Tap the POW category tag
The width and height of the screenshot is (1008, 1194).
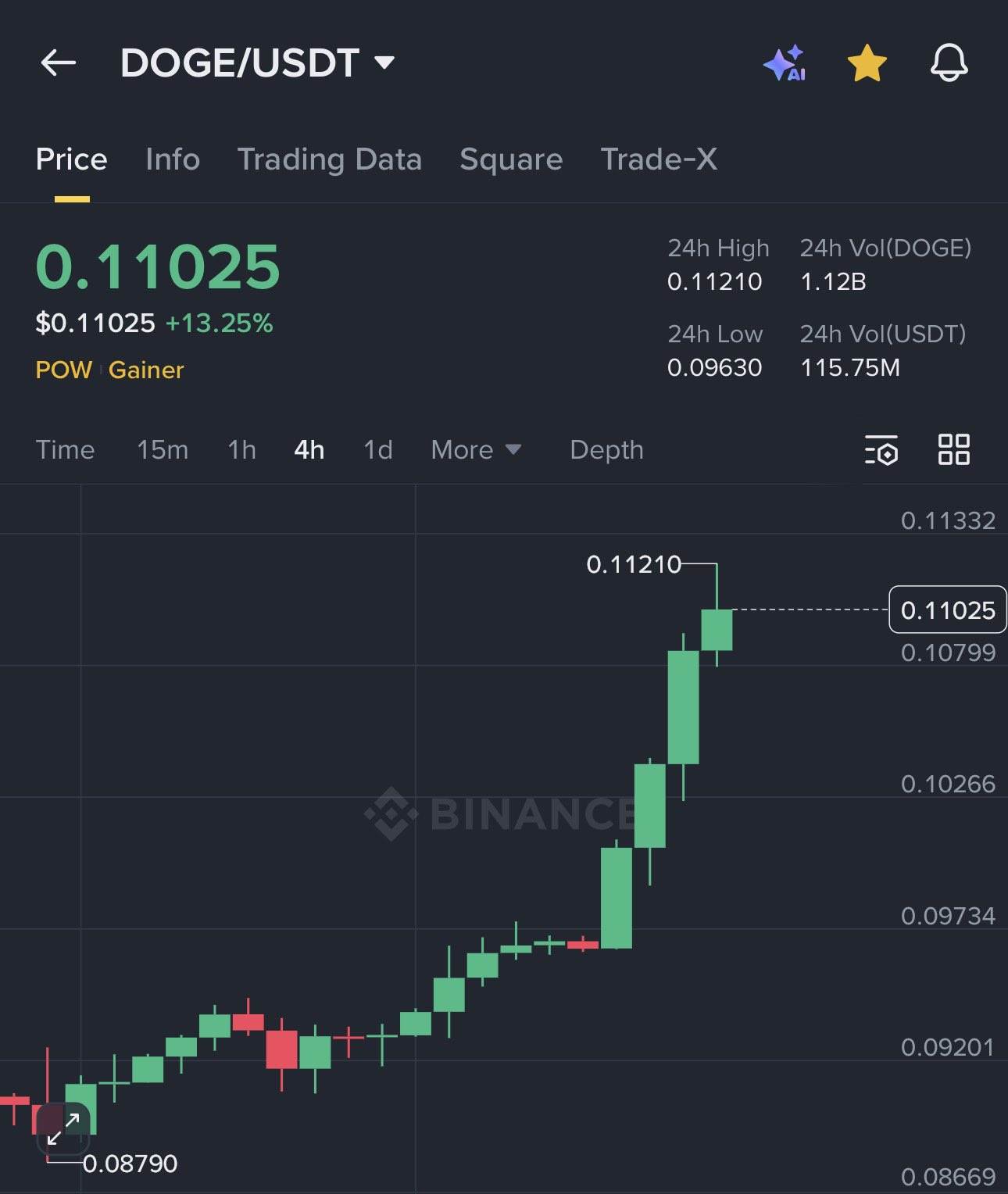pyautogui.click(x=64, y=370)
